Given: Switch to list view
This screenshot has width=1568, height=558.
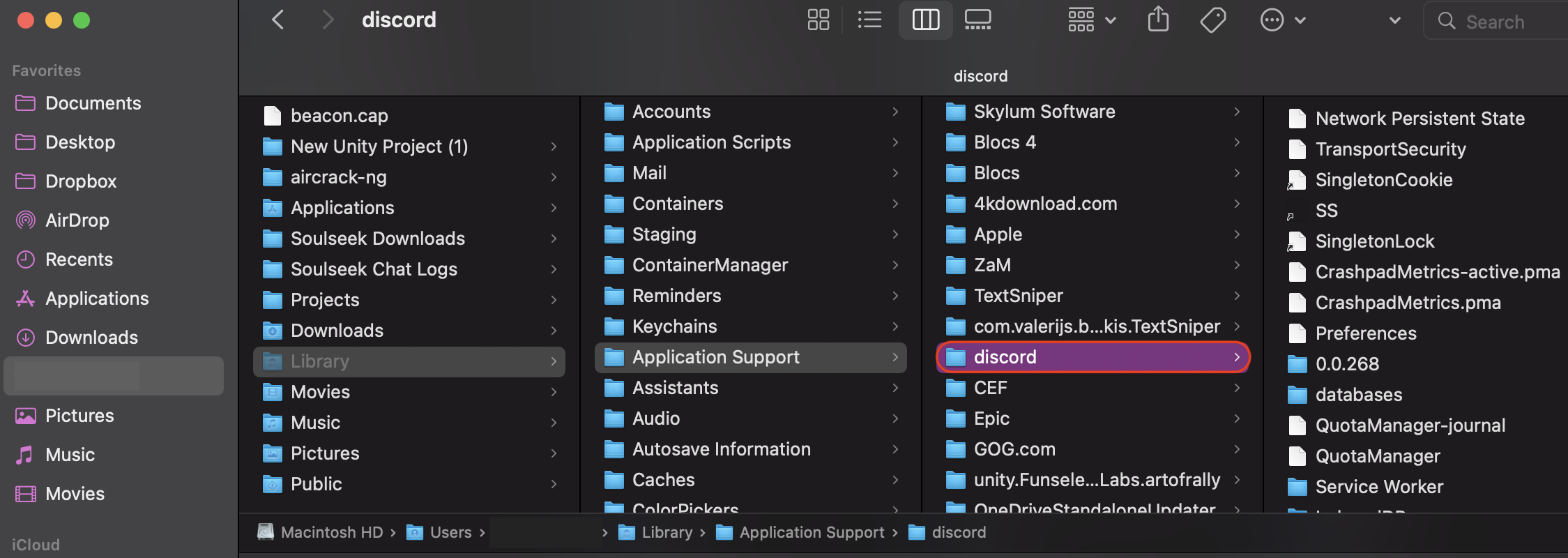Looking at the screenshot, I should point(869,20).
